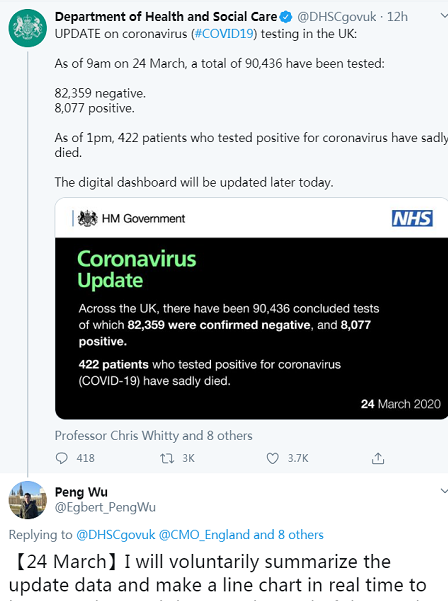Click the Peng Wu display name
This screenshot has height=601, width=448.
click(x=81, y=492)
